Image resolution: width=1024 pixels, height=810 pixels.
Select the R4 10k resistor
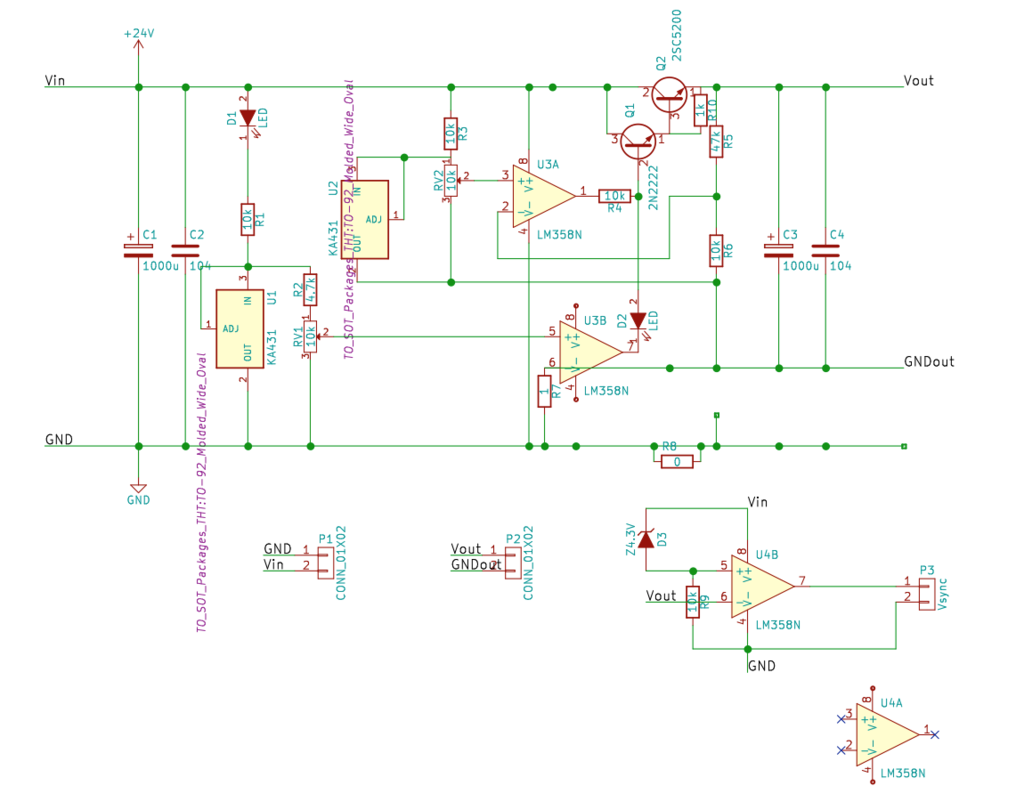coord(615,196)
